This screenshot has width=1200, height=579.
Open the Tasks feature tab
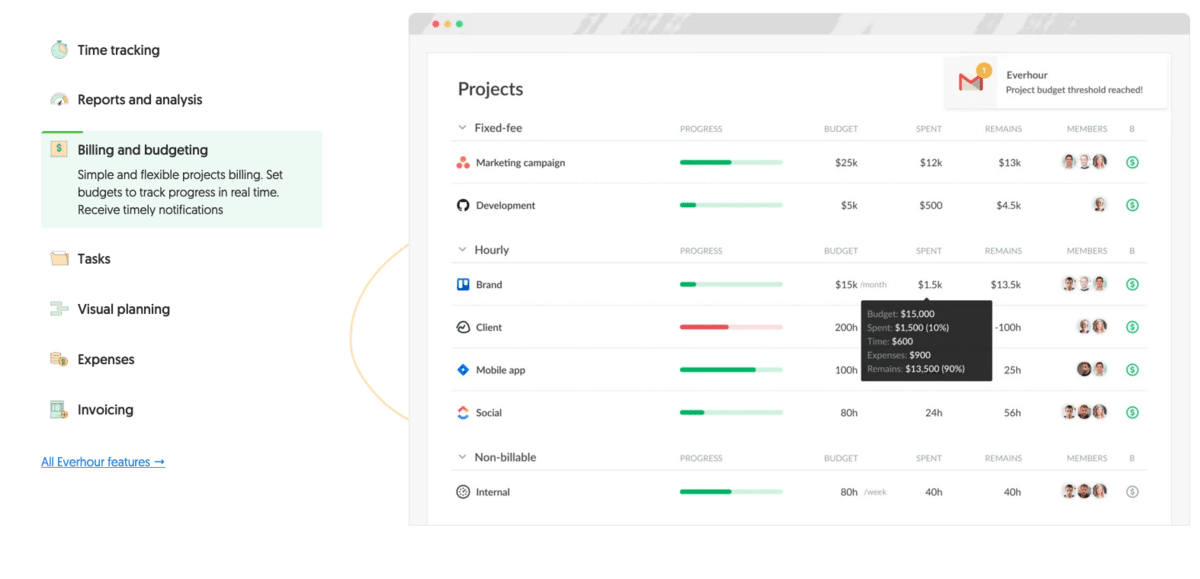(x=94, y=259)
